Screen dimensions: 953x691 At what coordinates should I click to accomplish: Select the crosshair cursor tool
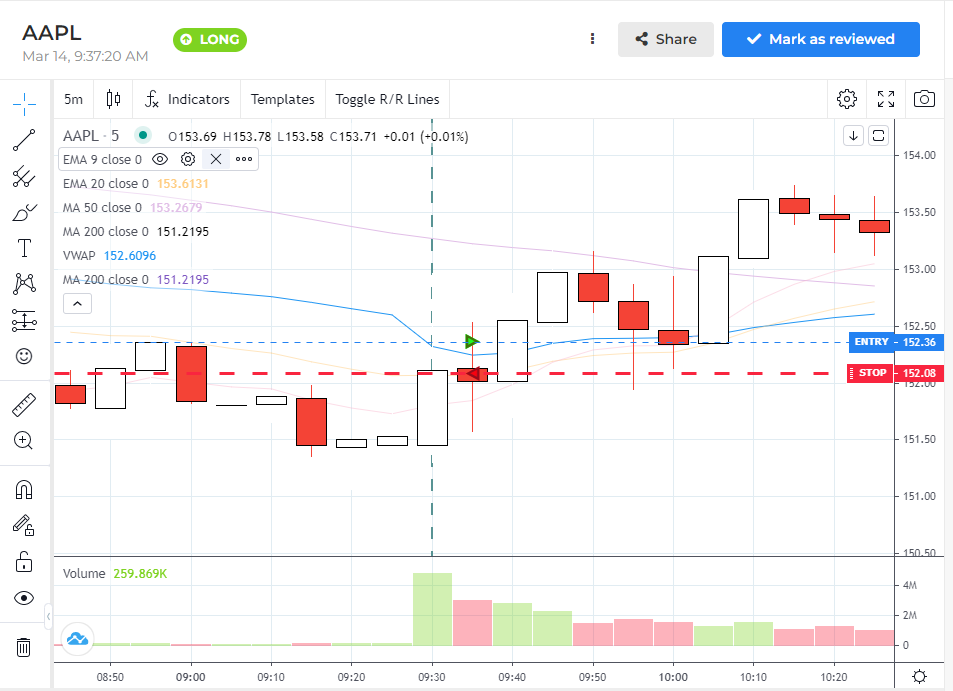(x=24, y=104)
